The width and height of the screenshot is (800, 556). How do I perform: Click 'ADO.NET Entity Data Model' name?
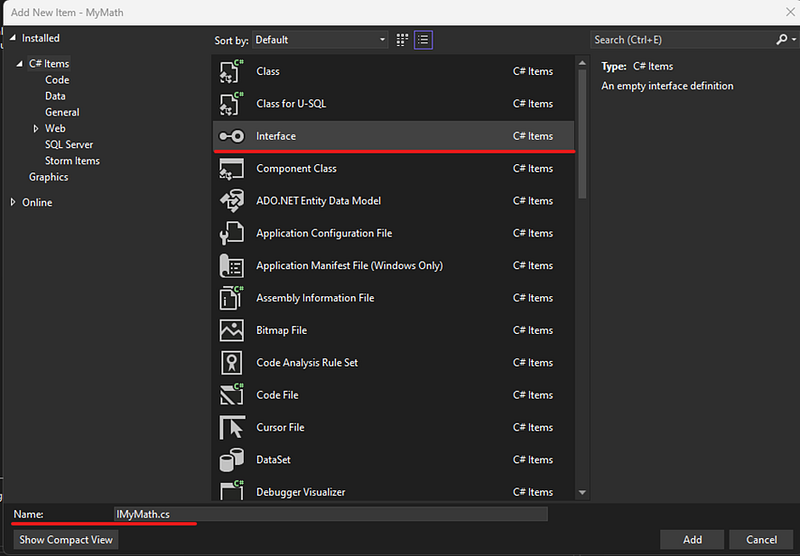(318, 201)
